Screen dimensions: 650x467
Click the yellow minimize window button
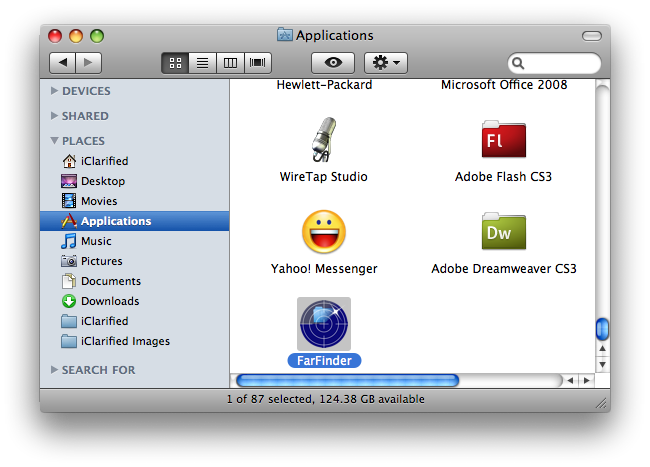pos(76,36)
